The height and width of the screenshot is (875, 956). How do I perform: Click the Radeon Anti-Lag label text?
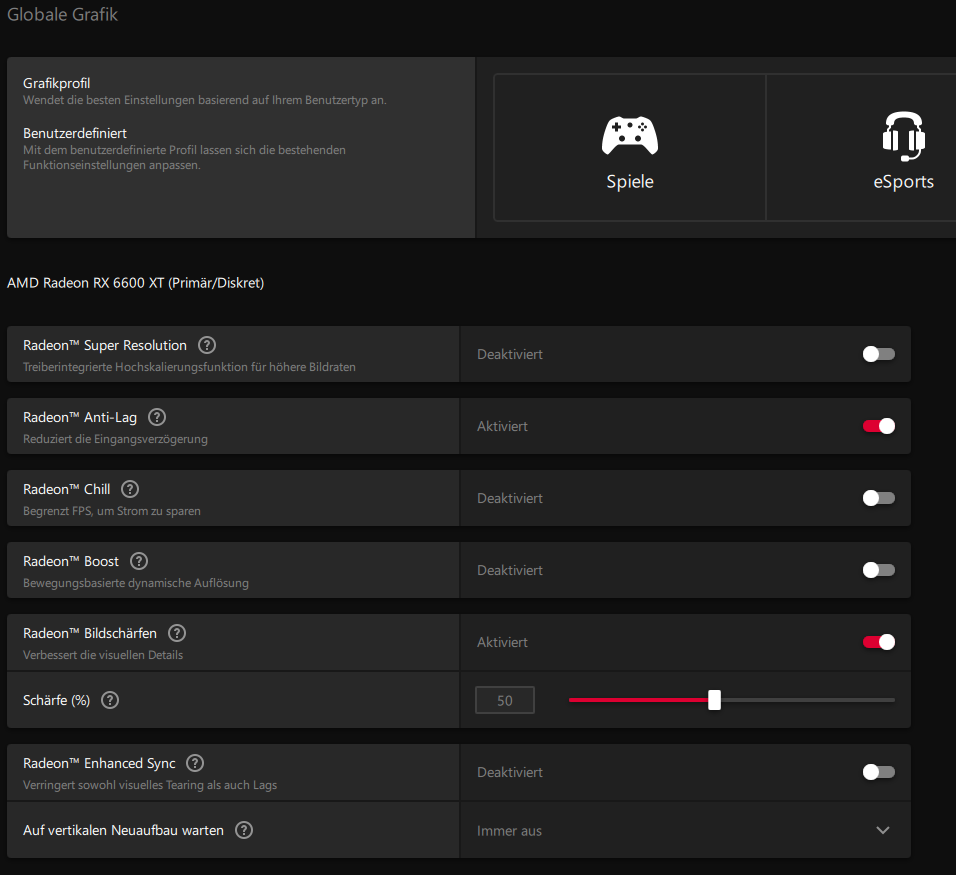coord(80,417)
